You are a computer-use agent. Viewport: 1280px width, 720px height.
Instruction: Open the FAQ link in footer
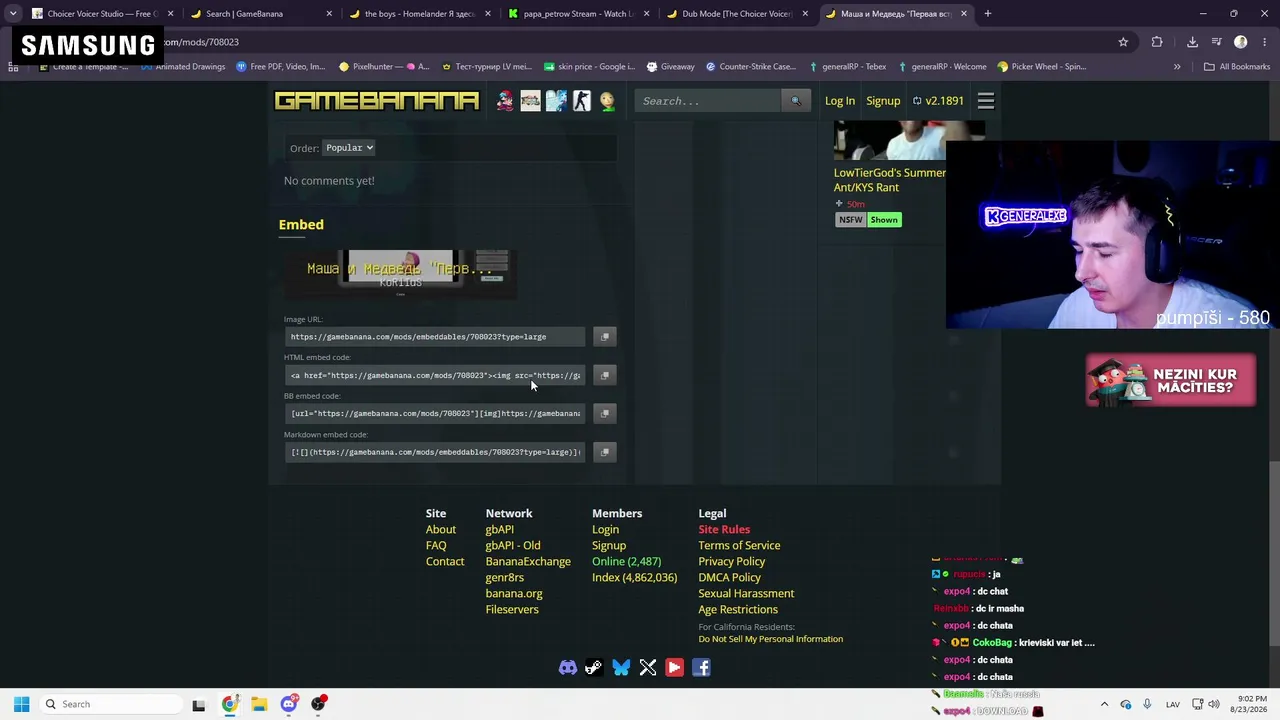[436, 546]
